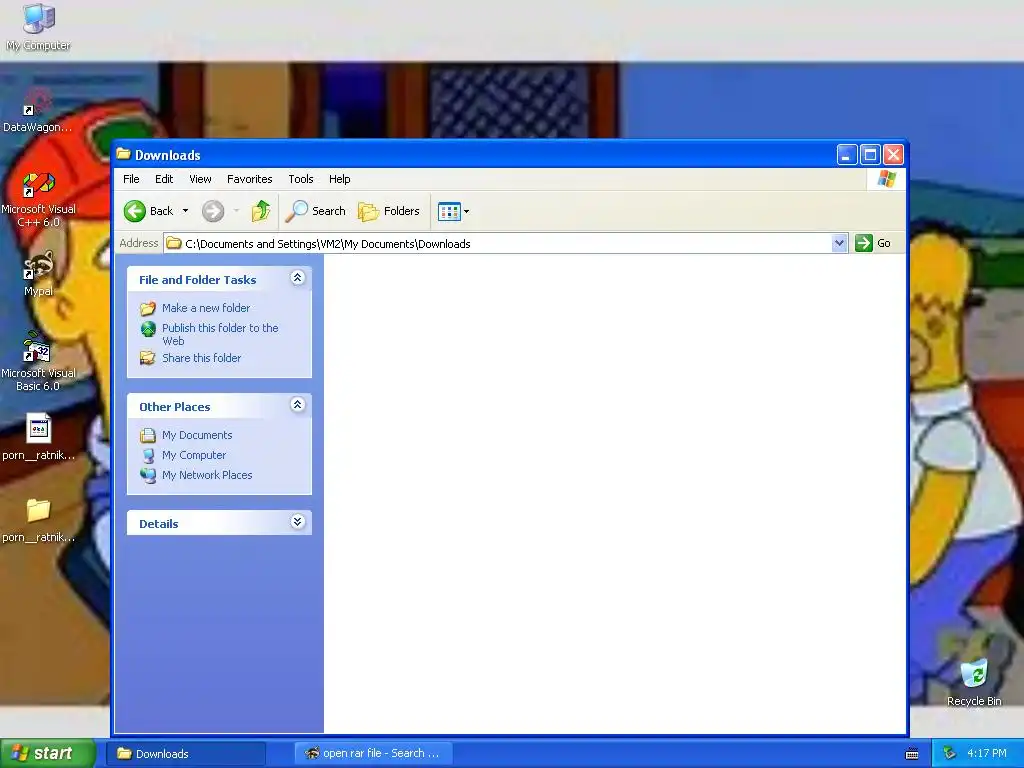Open the Edit menu
The height and width of the screenshot is (768, 1024).
point(164,179)
